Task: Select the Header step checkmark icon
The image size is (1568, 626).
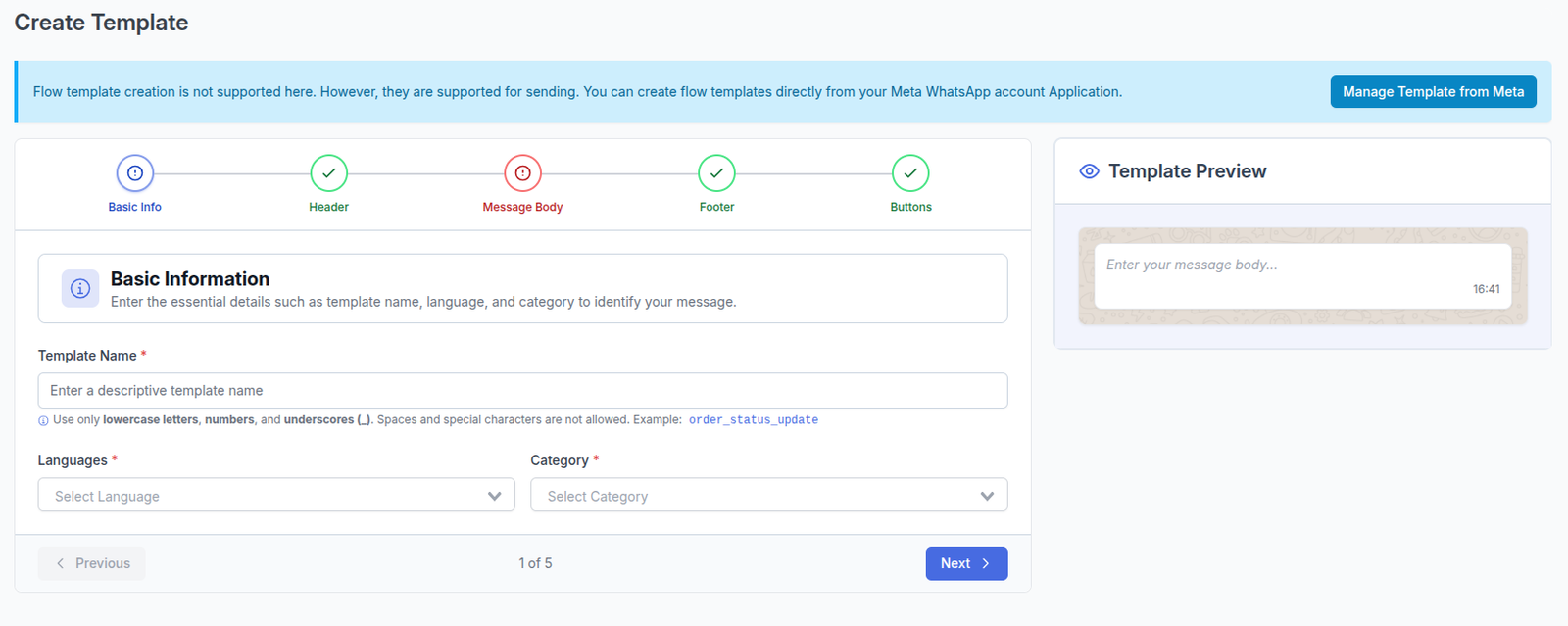Action: (329, 173)
